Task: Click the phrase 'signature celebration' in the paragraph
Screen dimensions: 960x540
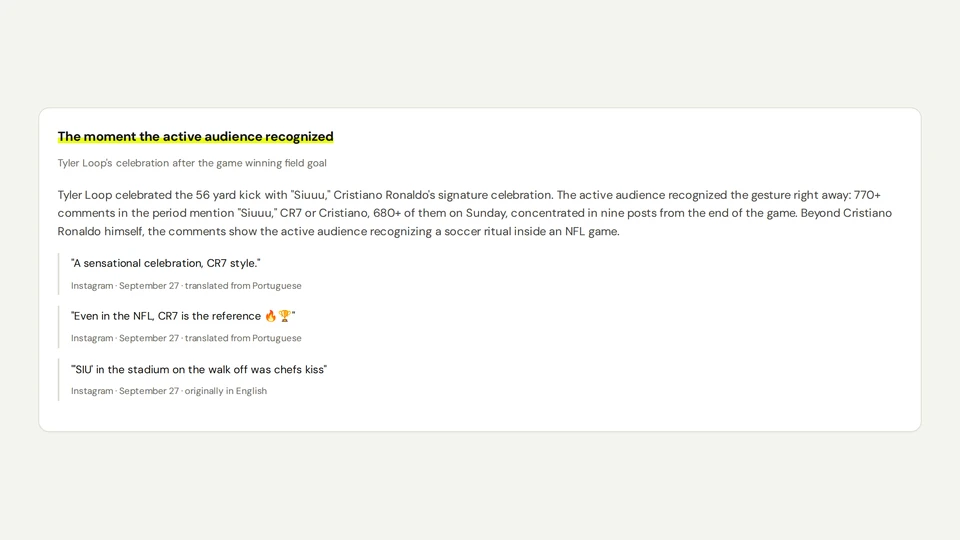Action: point(495,195)
